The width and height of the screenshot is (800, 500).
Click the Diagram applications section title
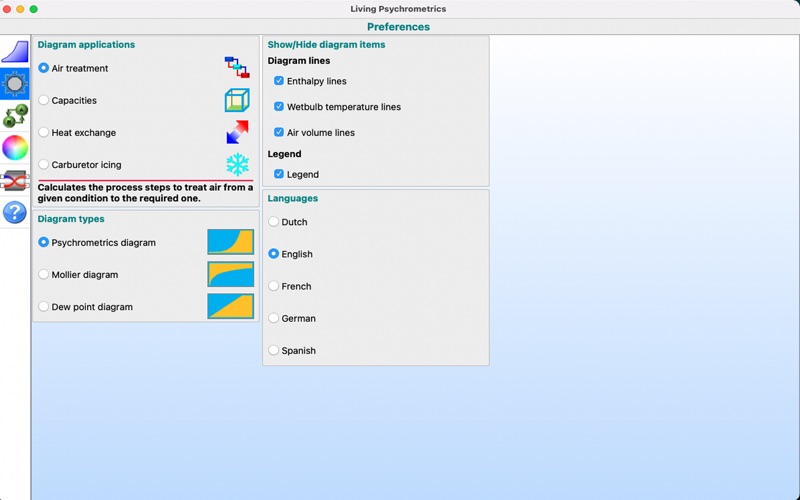point(86,44)
